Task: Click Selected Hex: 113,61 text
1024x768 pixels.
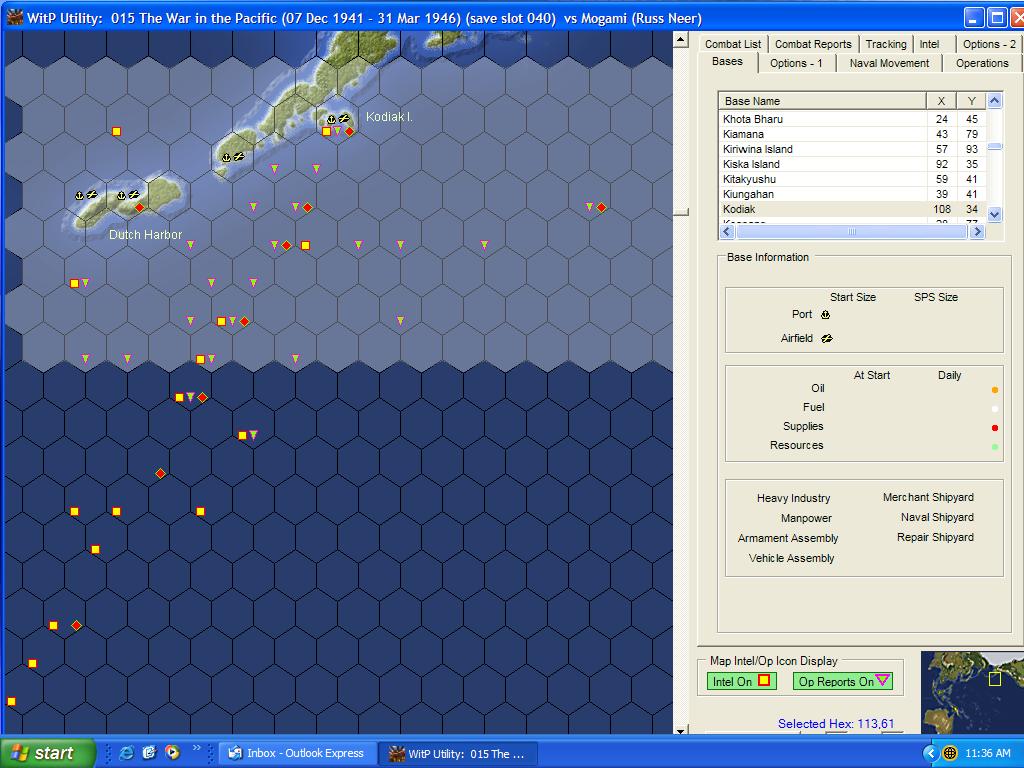Action: click(x=836, y=724)
